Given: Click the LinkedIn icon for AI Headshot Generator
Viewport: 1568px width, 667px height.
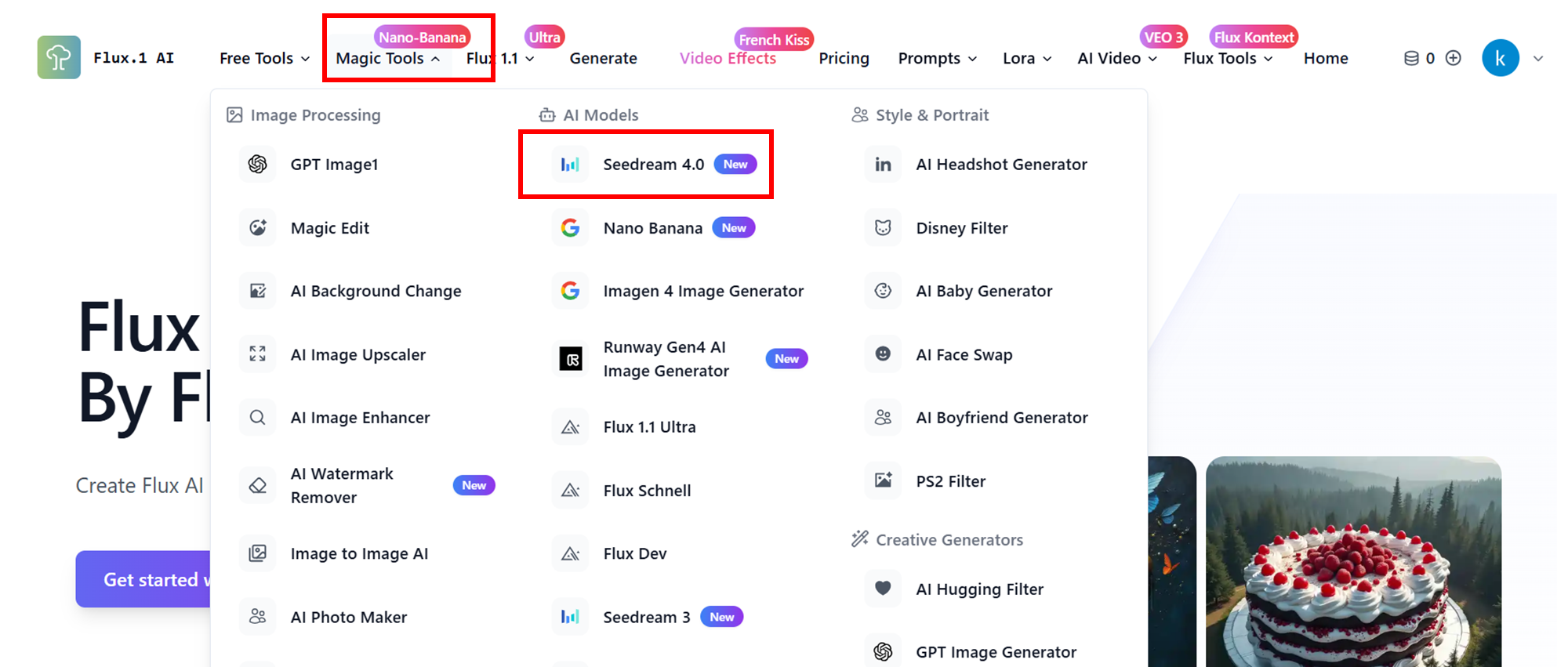Looking at the screenshot, I should [x=884, y=165].
